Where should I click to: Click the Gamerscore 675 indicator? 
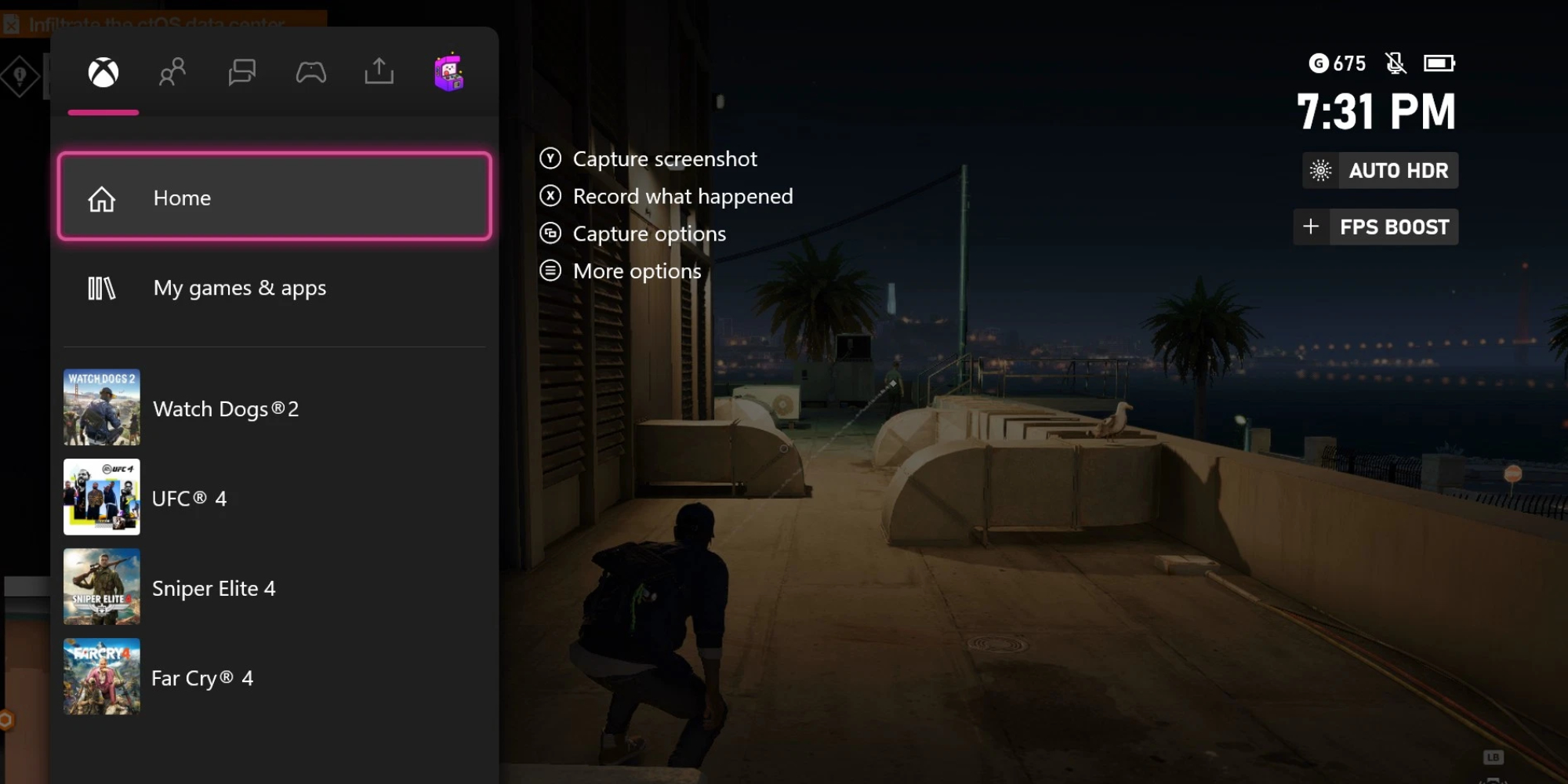(1338, 64)
